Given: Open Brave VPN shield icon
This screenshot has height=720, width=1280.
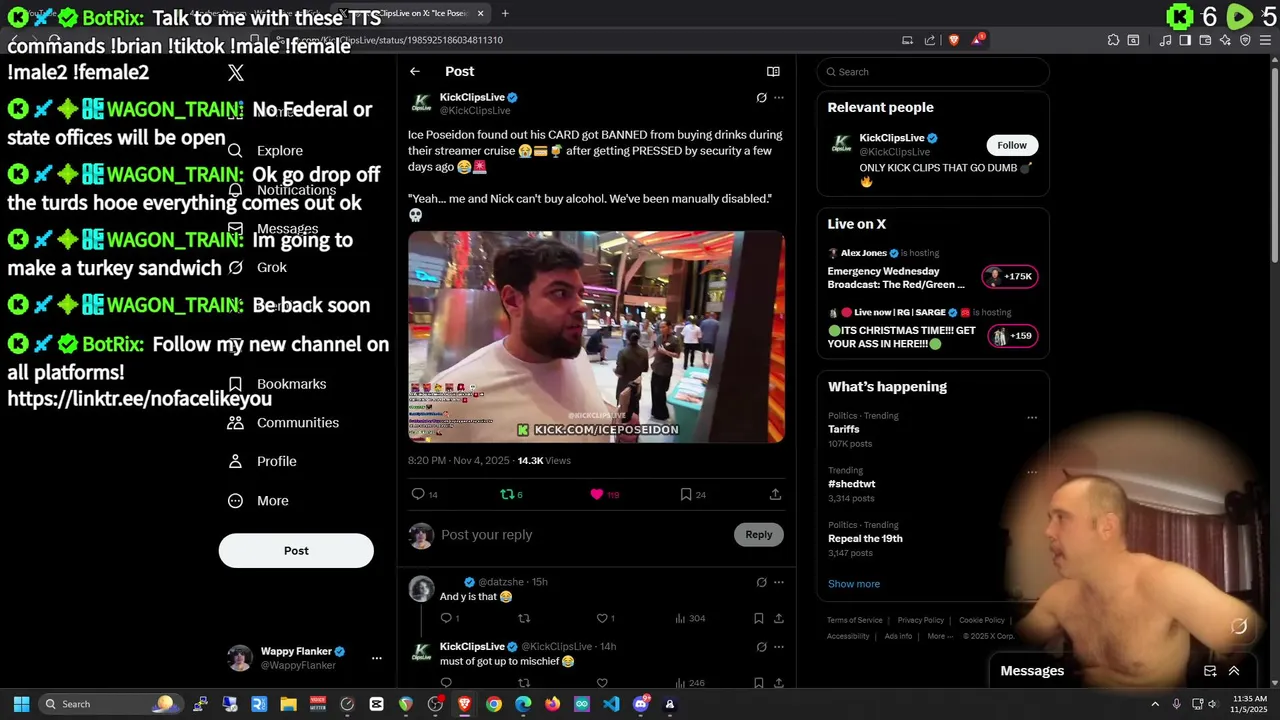Looking at the screenshot, I should pyautogui.click(x=1245, y=40).
